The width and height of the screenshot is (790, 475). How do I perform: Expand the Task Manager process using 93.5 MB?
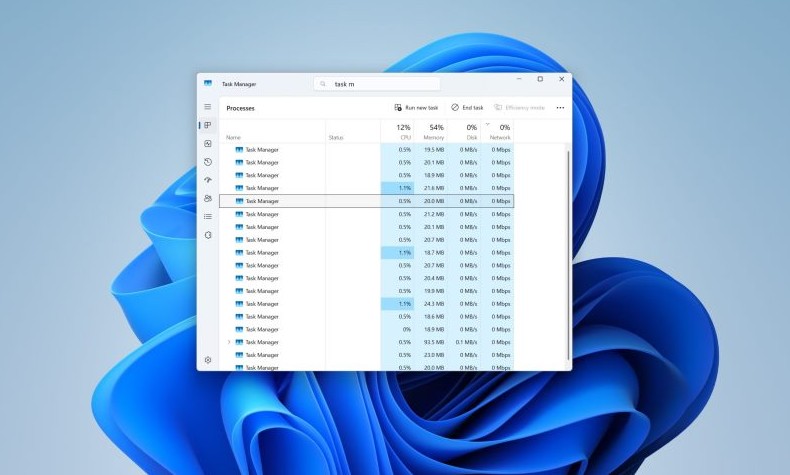229,342
